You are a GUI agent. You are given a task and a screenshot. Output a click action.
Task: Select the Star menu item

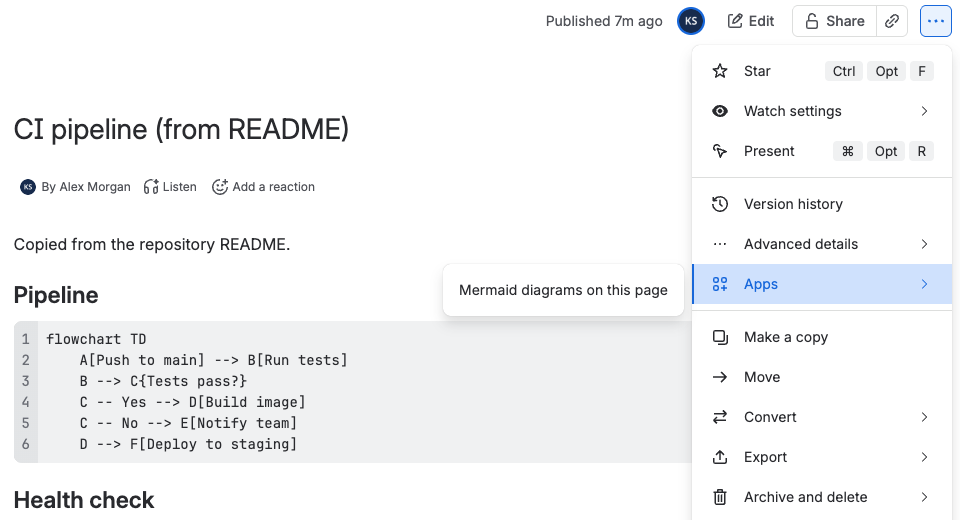(822, 71)
